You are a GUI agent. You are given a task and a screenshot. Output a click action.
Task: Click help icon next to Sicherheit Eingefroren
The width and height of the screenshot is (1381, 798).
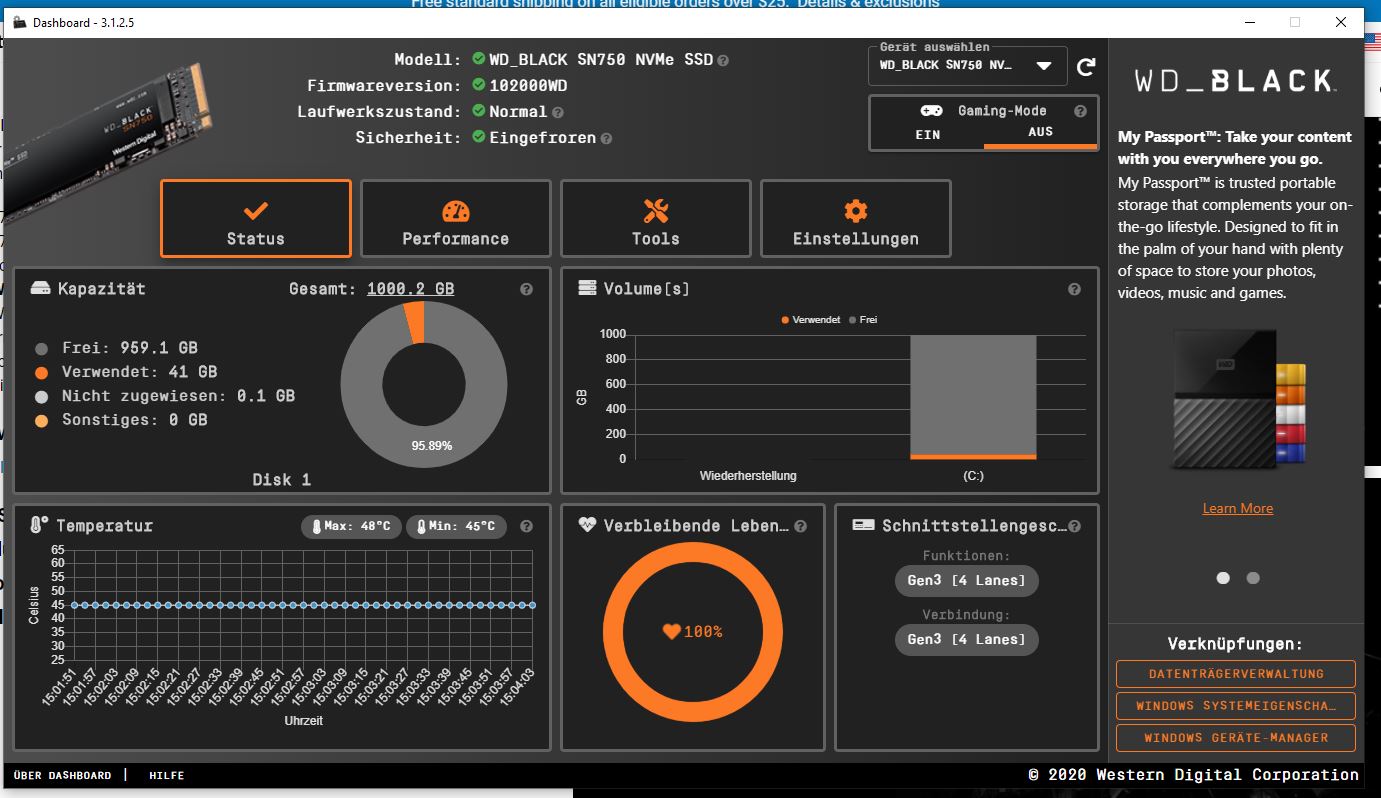click(x=606, y=139)
